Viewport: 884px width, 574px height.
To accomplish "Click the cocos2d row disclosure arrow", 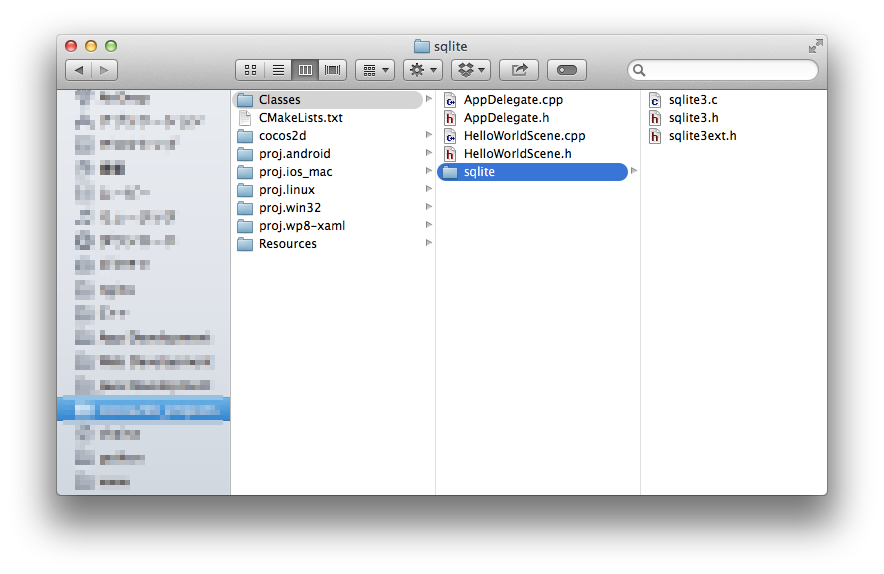I will [428, 135].
